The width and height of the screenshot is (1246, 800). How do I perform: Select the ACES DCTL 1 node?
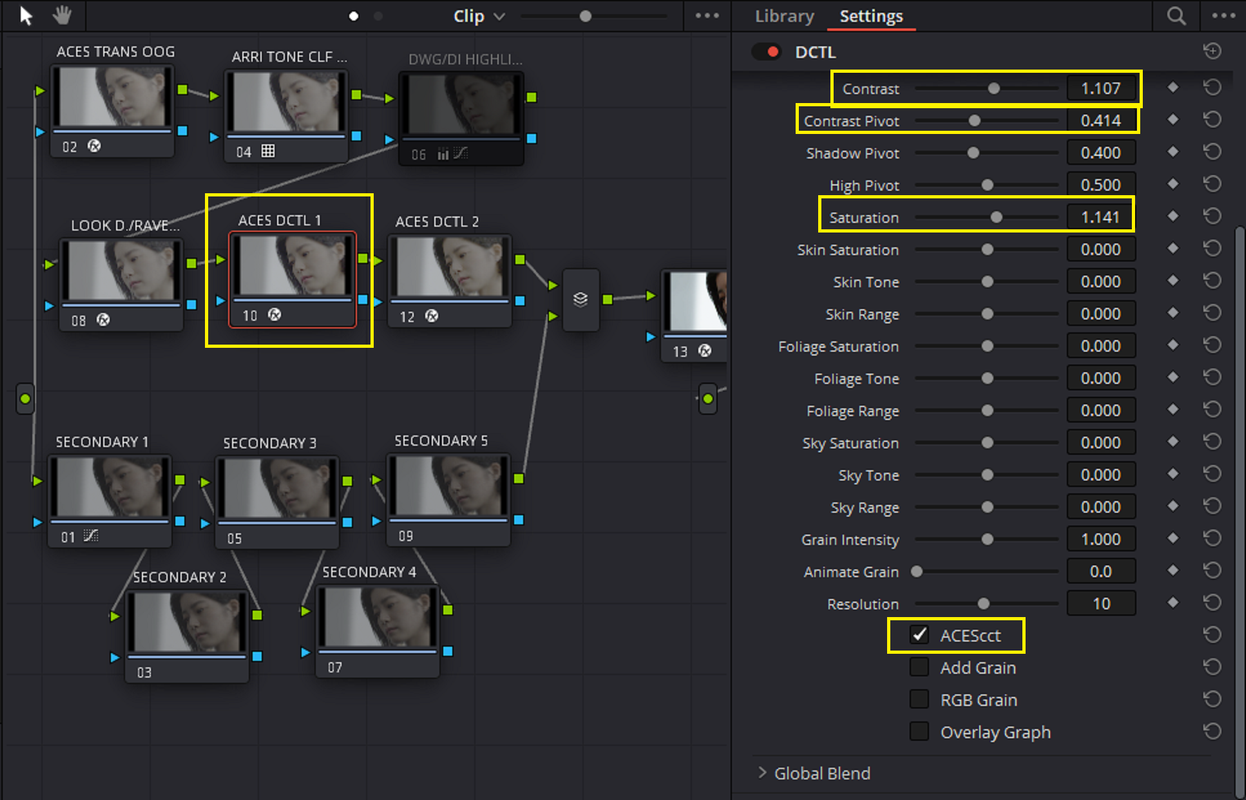292,280
